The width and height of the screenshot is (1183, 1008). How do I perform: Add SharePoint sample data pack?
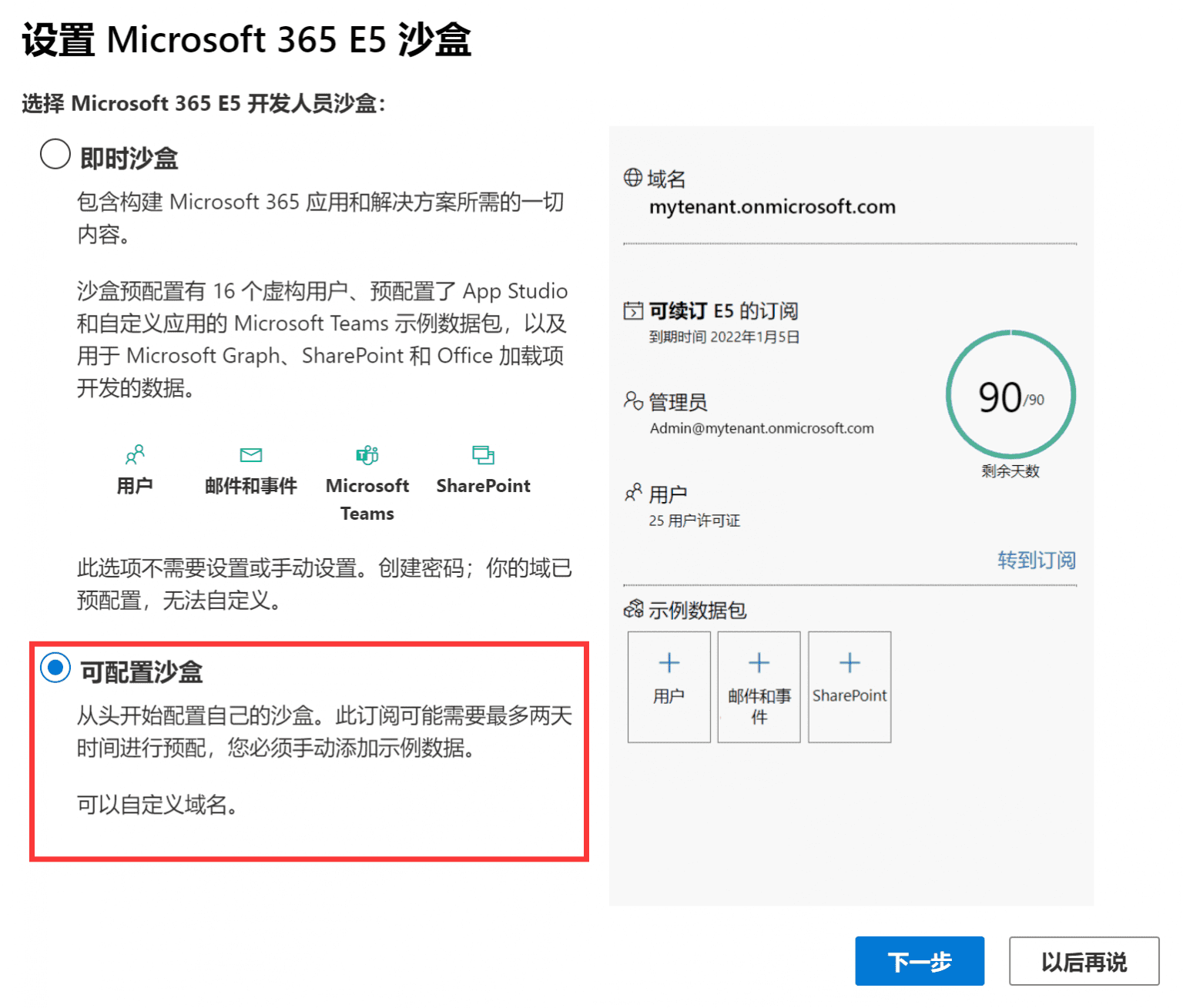pyautogui.click(x=850, y=686)
